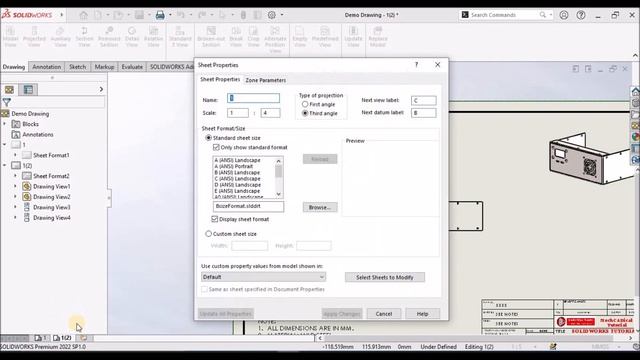Screen dimensions: 640x360
Task: Switch to Zone Parameters tab
Action: tap(265, 80)
